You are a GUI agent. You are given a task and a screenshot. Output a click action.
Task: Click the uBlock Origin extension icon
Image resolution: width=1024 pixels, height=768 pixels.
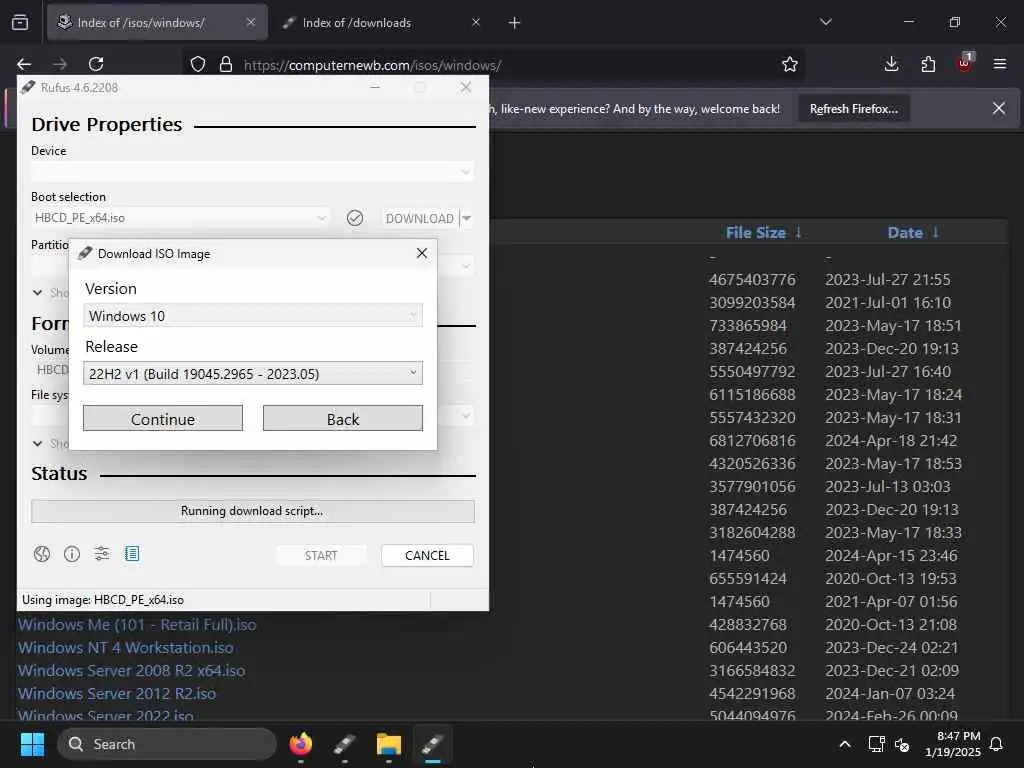[965, 63]
